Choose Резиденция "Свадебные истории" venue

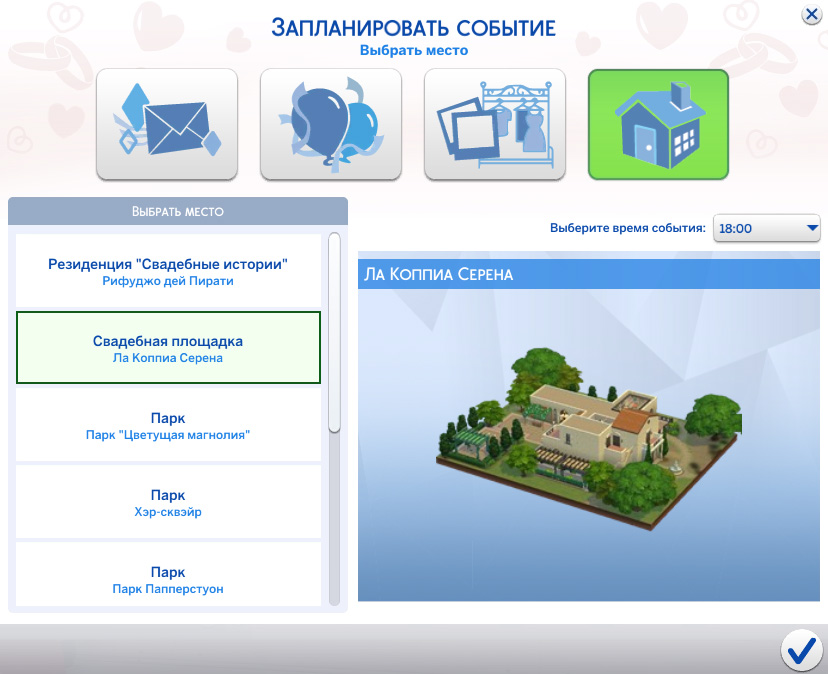point(168,264)
